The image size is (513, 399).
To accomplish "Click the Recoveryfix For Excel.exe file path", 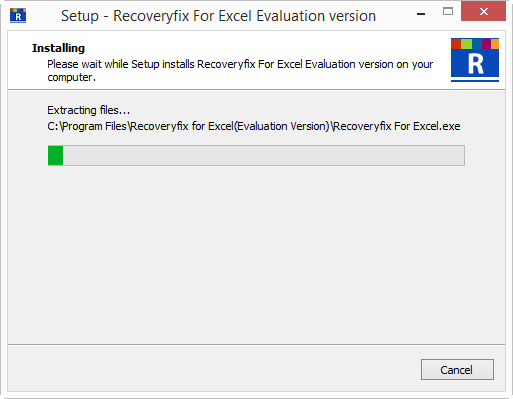I will [254, 126].
